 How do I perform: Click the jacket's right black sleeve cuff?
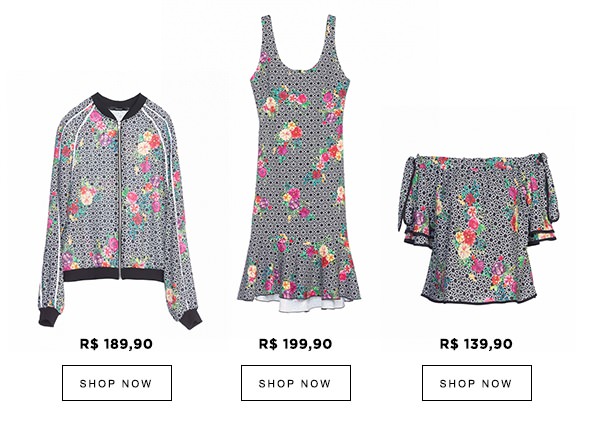[191, 320]
